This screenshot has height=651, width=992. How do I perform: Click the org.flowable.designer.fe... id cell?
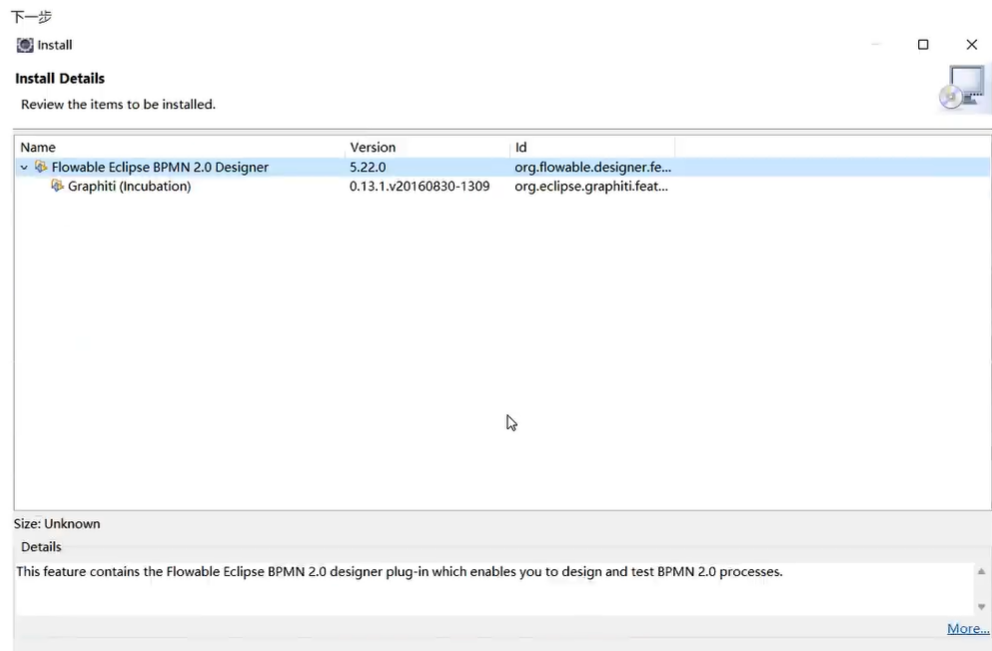point(593,167)
